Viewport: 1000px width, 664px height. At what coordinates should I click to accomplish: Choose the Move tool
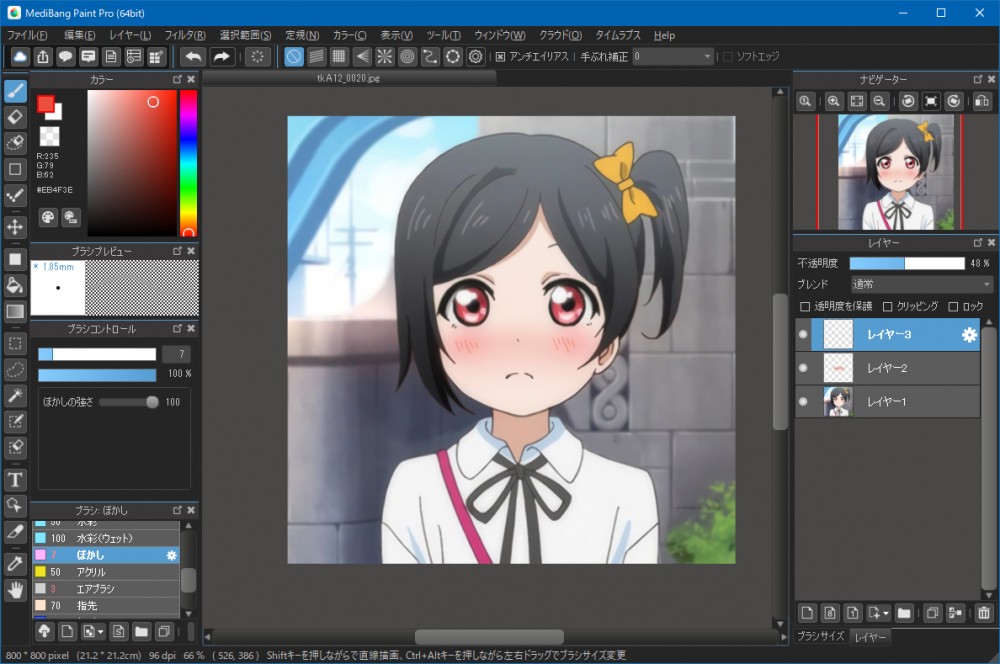15,226
